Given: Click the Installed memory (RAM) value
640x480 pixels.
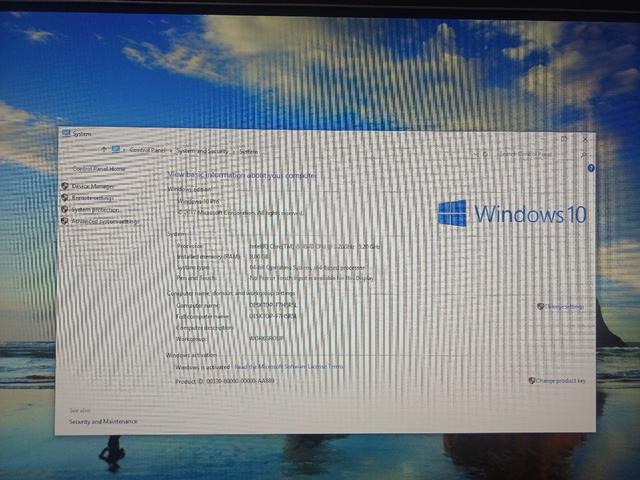Looking at the screenshot, I should (x=259, y=257).
